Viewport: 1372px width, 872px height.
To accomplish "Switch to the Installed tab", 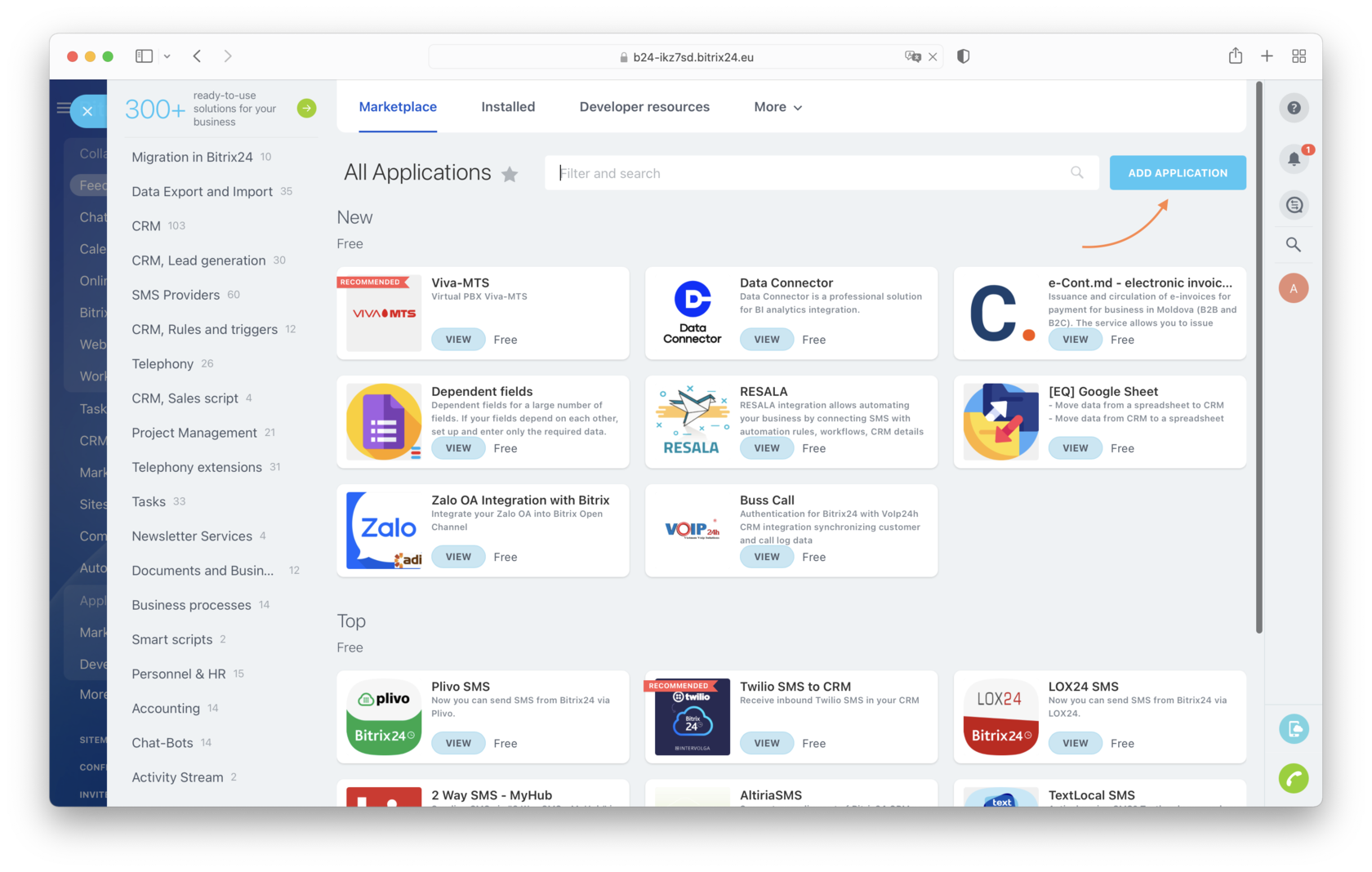I will coord(508,106).
